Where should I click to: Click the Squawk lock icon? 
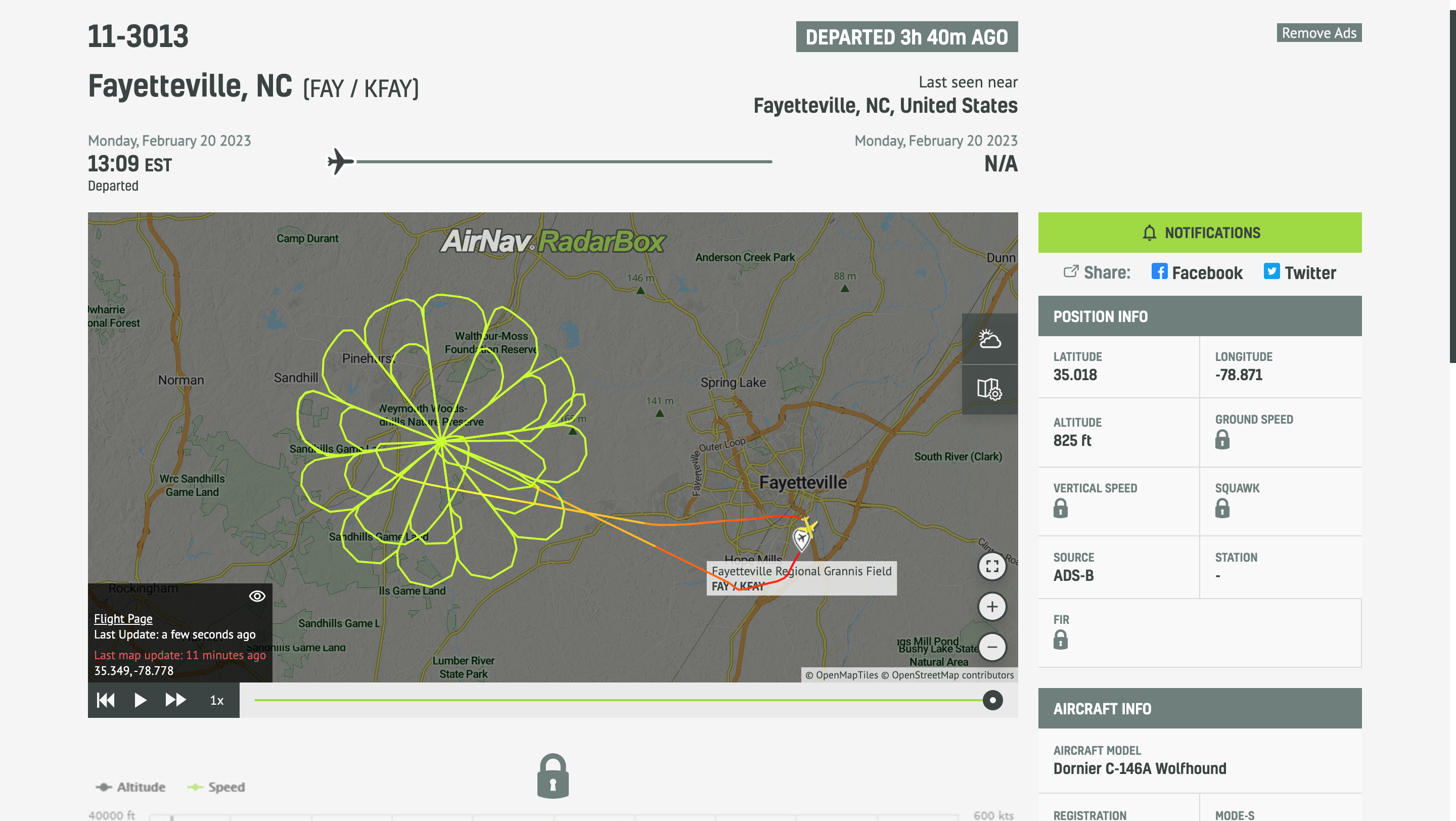tap(1222, 508)
